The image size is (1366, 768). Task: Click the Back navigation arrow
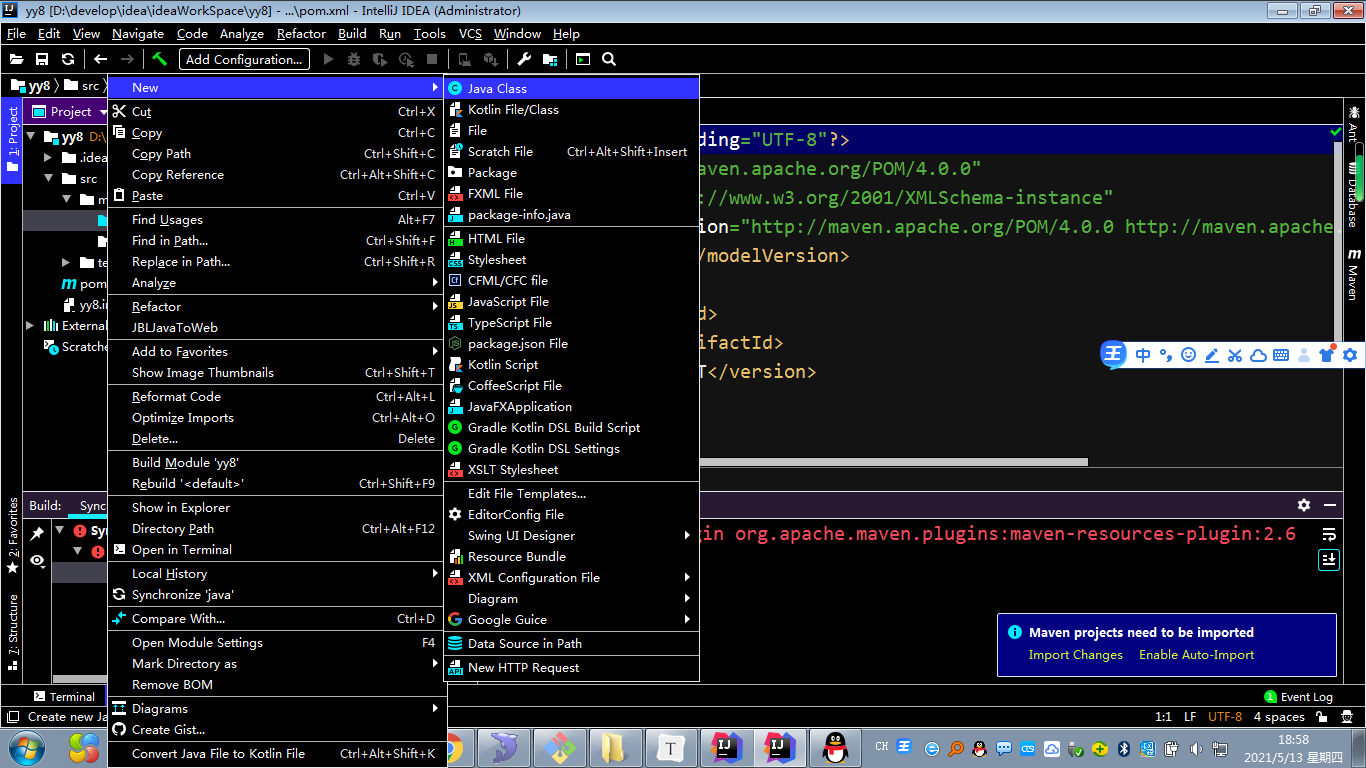(x=100, y=60)
